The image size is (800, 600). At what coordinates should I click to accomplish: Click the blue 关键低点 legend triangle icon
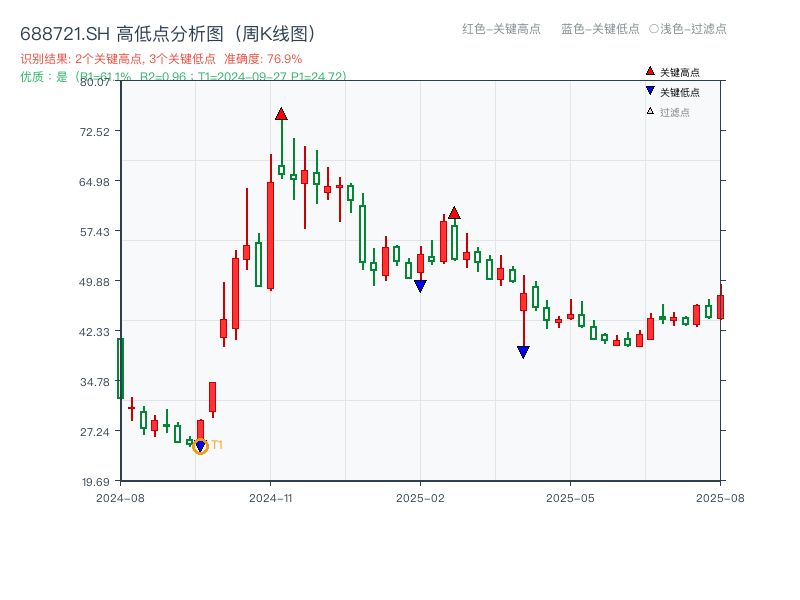pos(650,90)
